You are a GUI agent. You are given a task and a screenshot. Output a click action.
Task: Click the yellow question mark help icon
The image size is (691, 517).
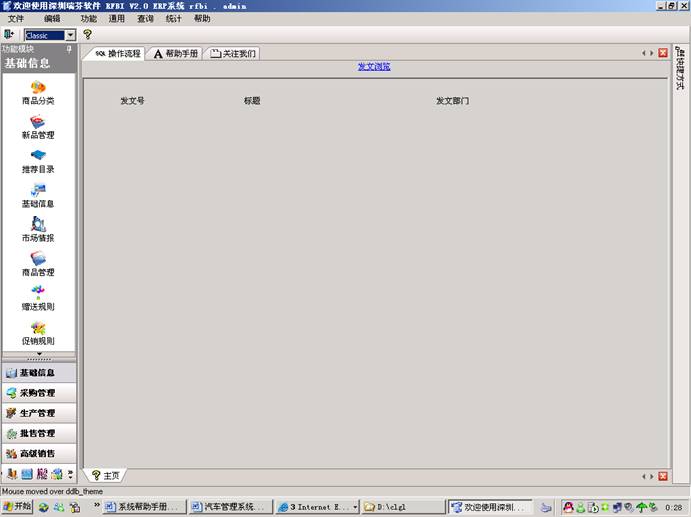(x=88, y=35)
